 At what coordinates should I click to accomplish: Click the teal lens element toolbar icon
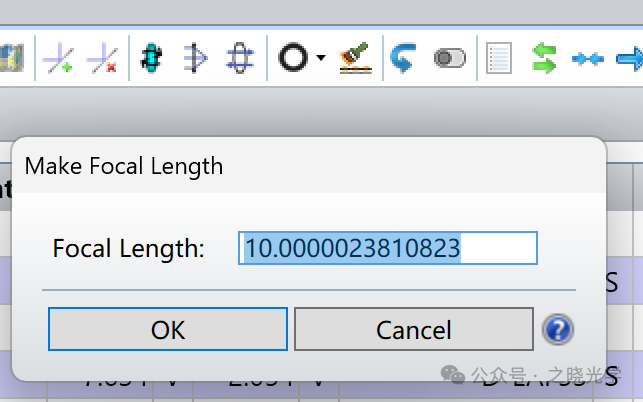152,58
